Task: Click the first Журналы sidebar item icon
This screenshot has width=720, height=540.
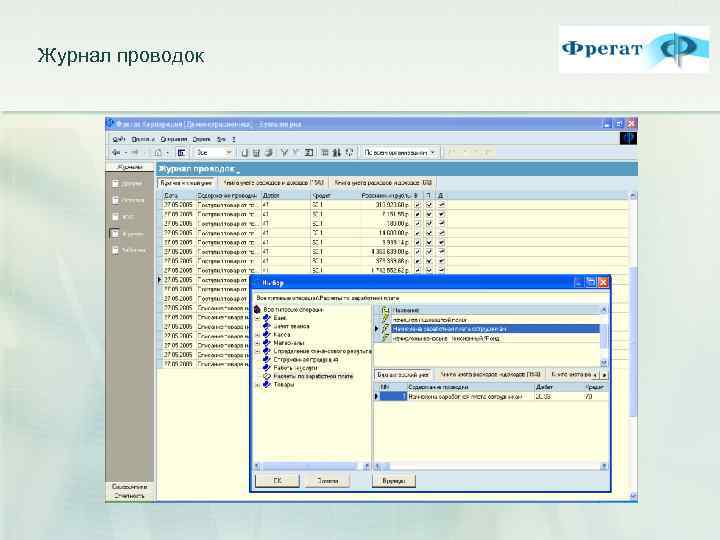Action: coord(116,183)
